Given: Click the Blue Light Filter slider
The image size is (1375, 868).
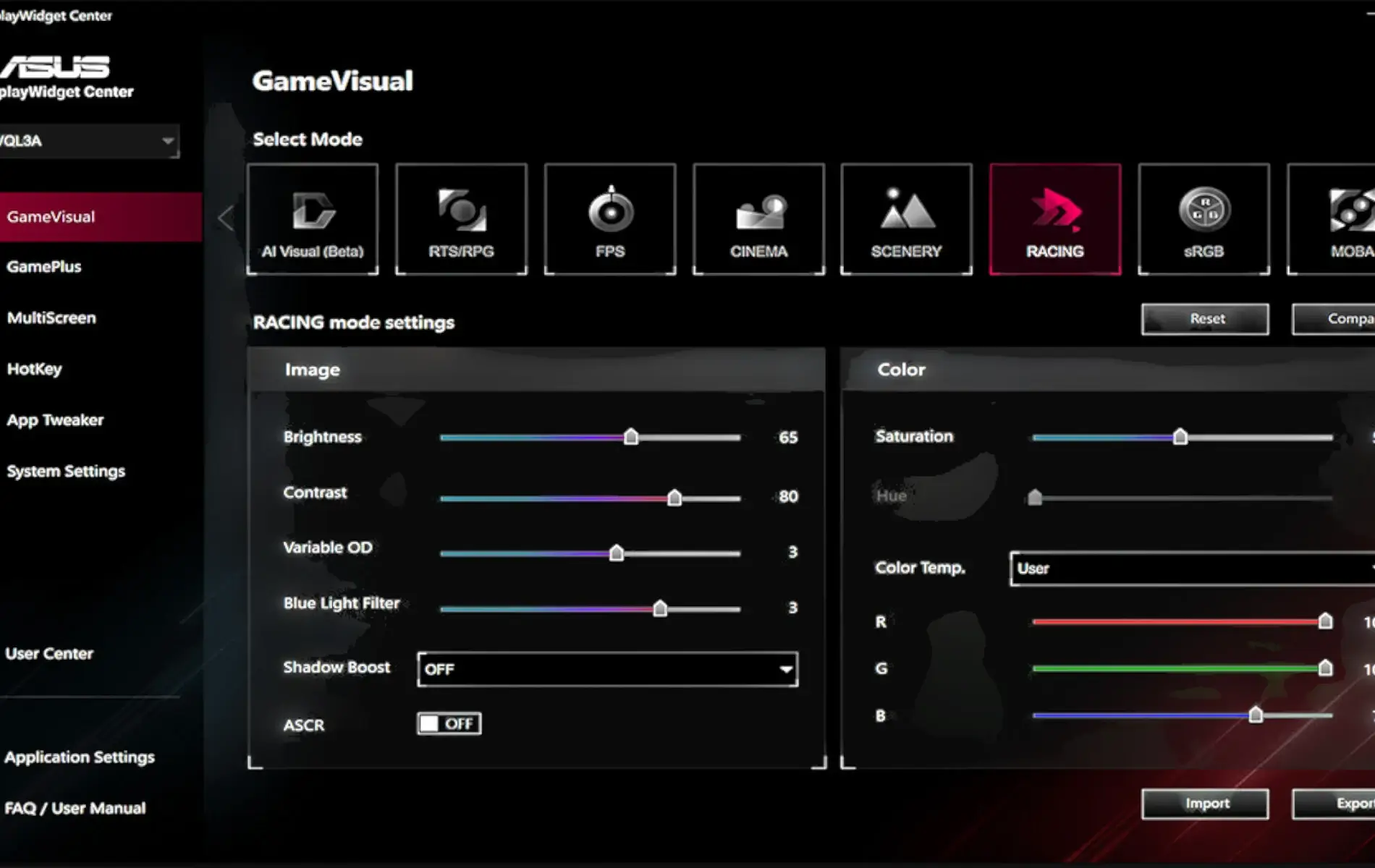Looking at the screenshot, I should coord(590,609).
